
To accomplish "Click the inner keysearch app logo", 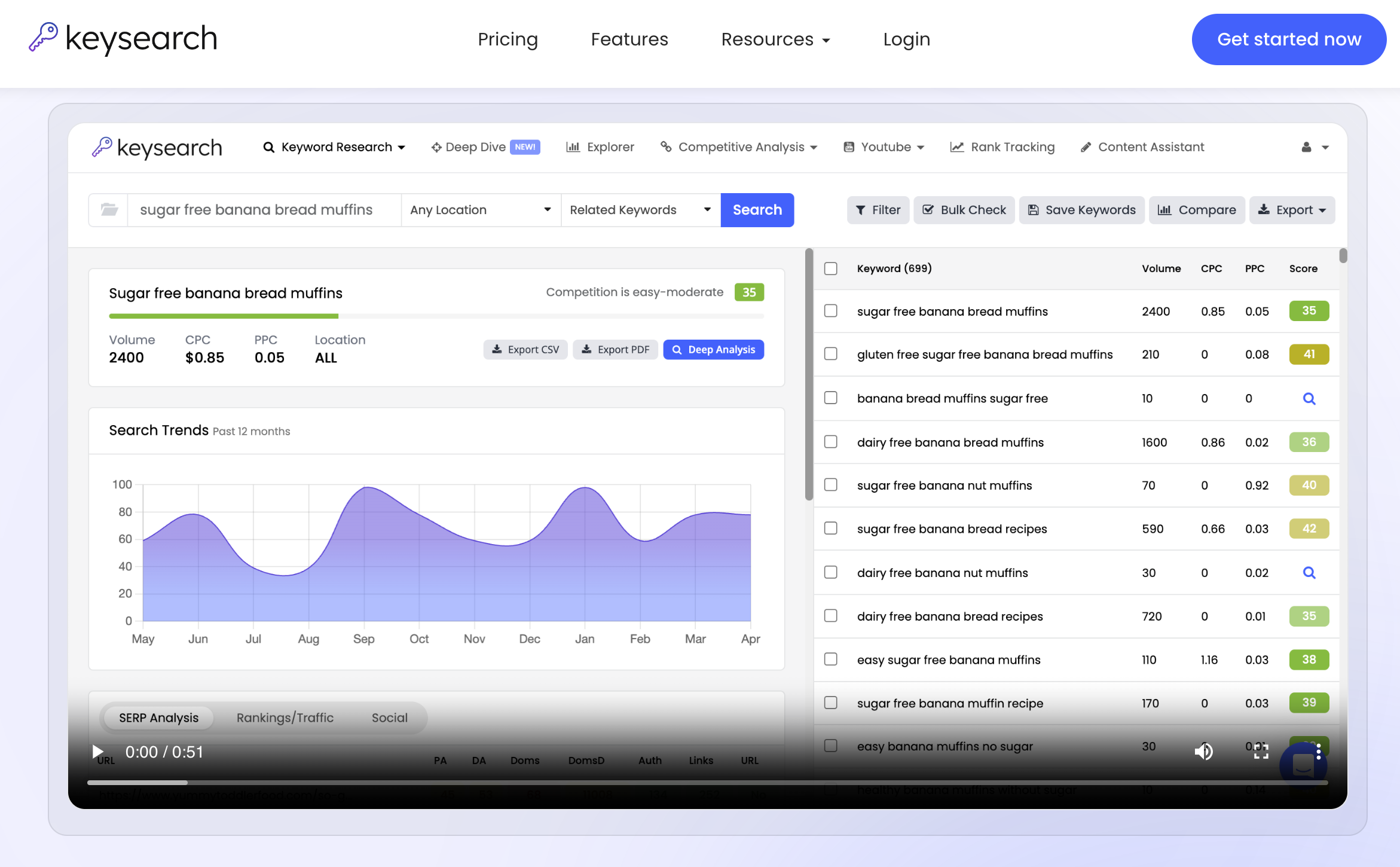I will [157, 147].
